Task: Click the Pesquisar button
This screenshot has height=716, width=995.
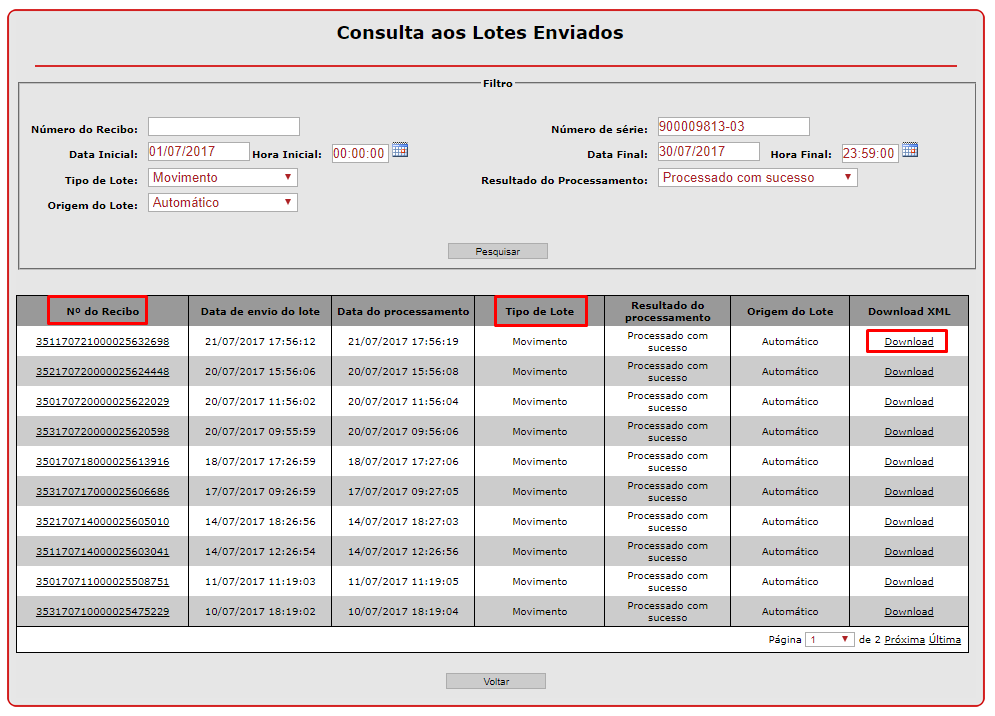Action: (x=498, y=251)
